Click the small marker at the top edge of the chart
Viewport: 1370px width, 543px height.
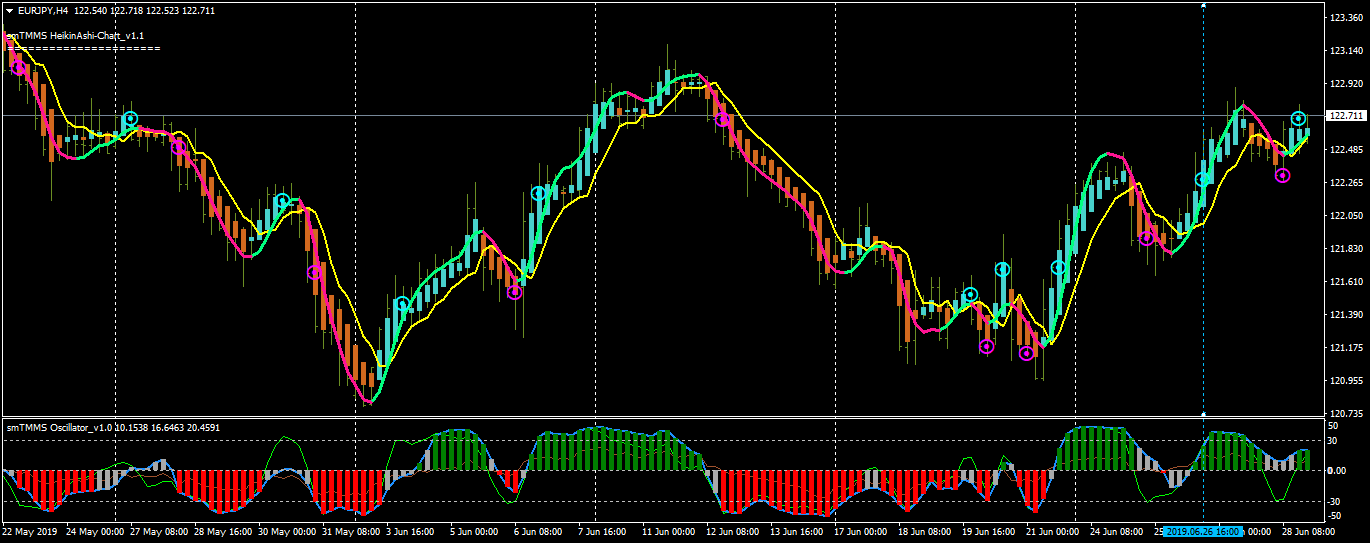(1203, 6)
